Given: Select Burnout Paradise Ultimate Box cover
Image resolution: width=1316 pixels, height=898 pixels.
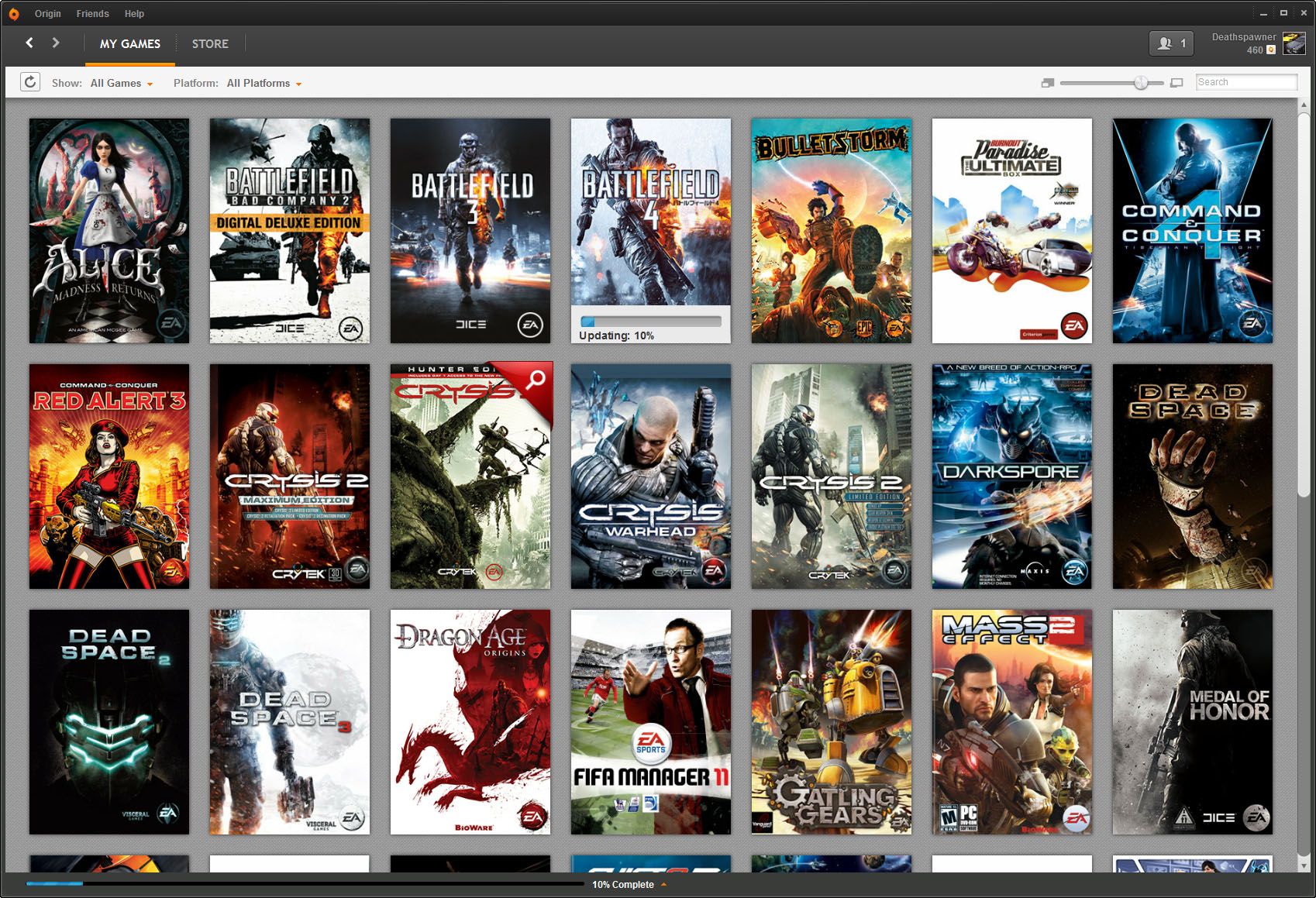Looking at the screenshot, I should pos(1012,231).
